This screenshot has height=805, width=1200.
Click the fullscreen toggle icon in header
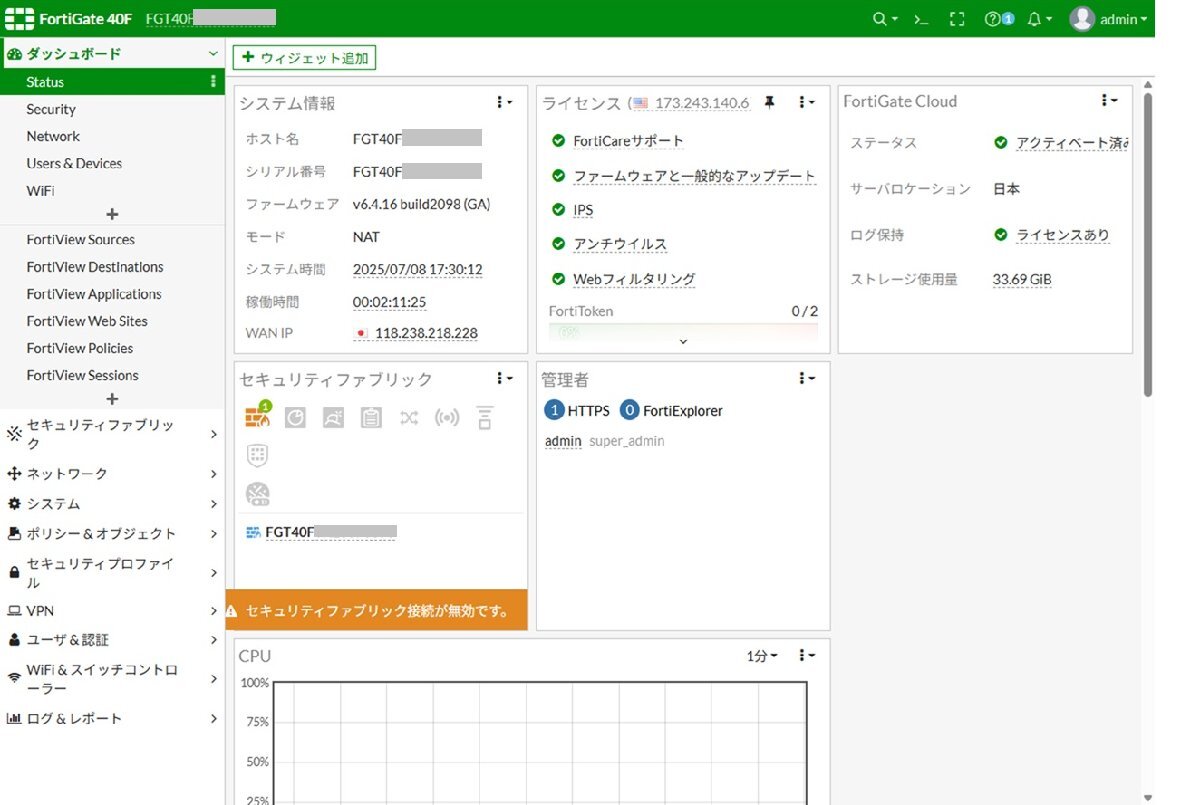click(956, 19)
